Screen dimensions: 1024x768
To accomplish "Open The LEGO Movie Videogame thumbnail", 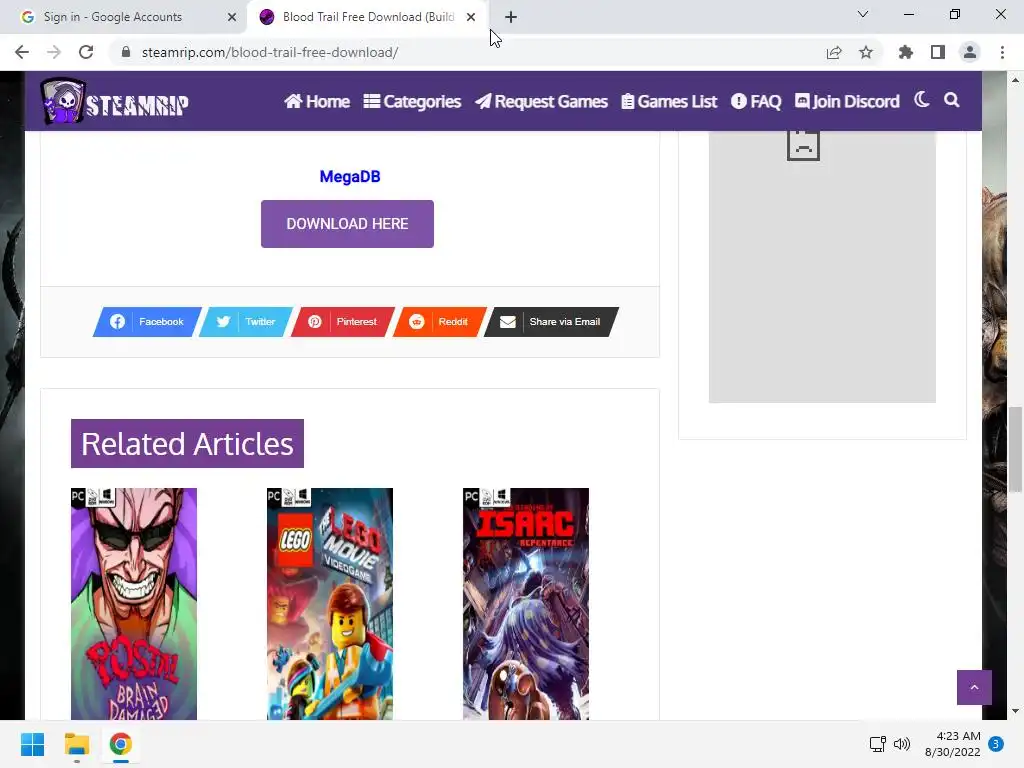I will pyautogui.click(x=330, y=604).
